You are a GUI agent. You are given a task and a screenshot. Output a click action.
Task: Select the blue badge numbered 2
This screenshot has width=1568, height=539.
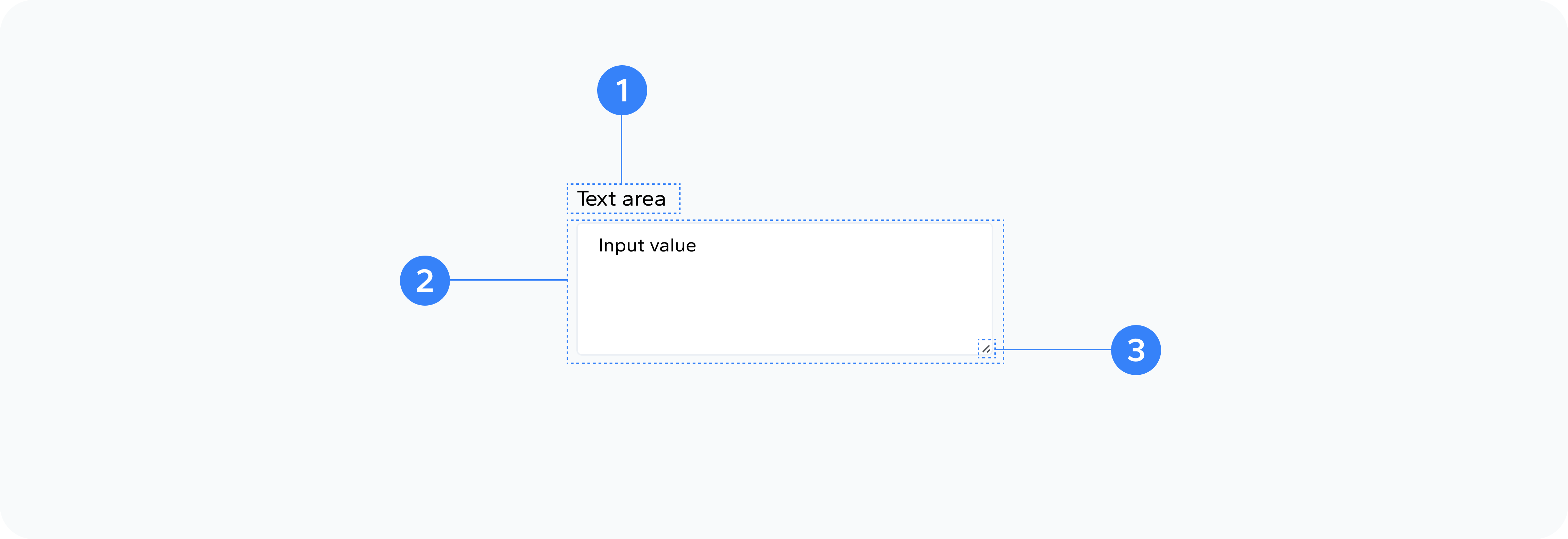(425, 280)
